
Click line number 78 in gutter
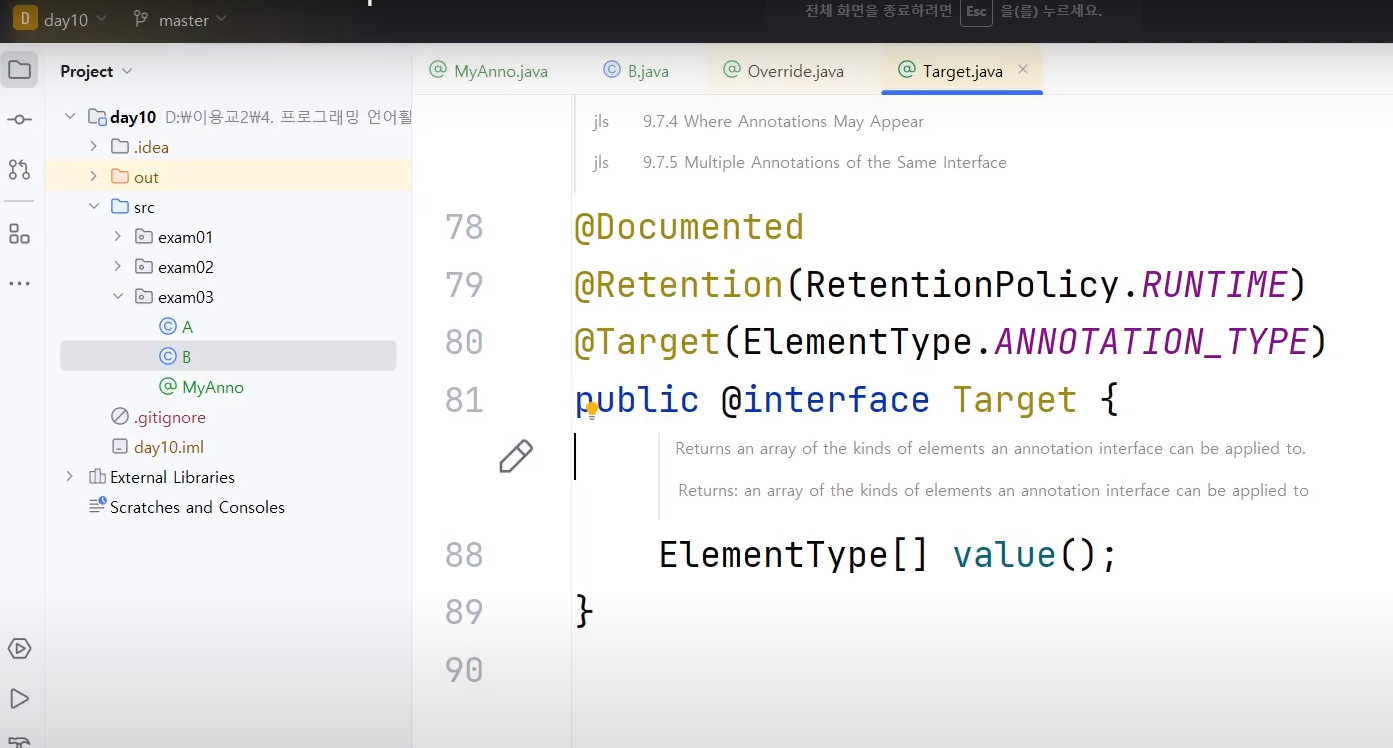[464, 227]
